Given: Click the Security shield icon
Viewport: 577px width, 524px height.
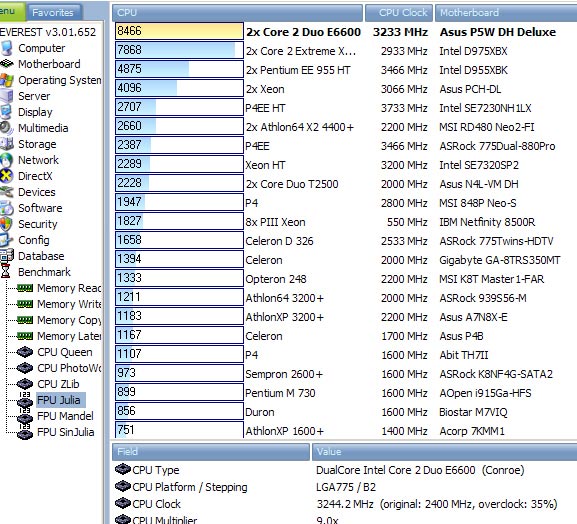Looking at the screenshot, I should click(6, 224).
